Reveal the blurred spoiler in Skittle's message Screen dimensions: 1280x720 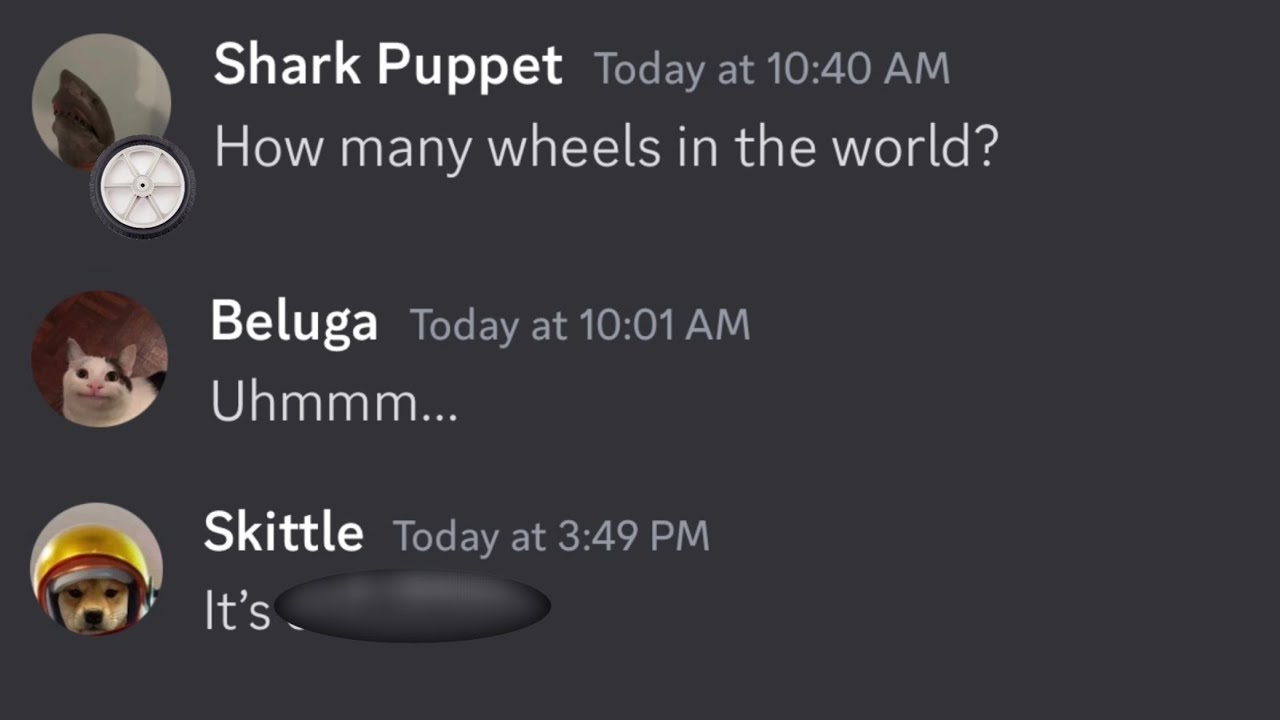[412, 606]
